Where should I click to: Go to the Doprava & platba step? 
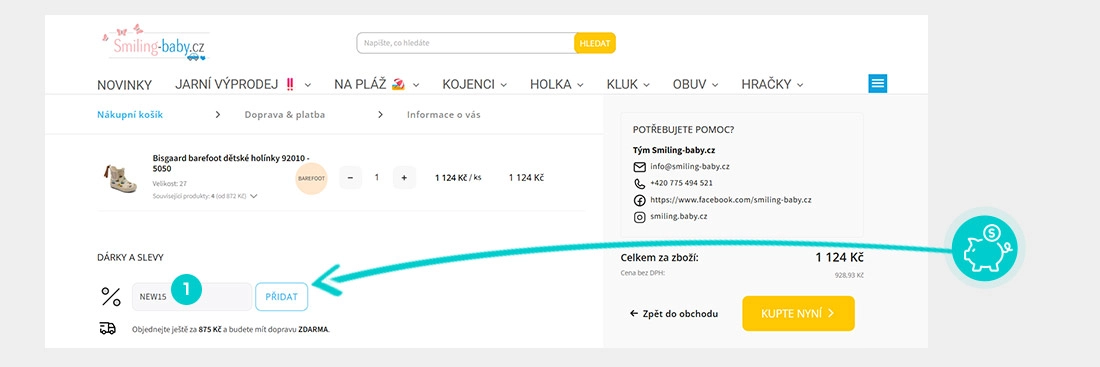(285, 114)
